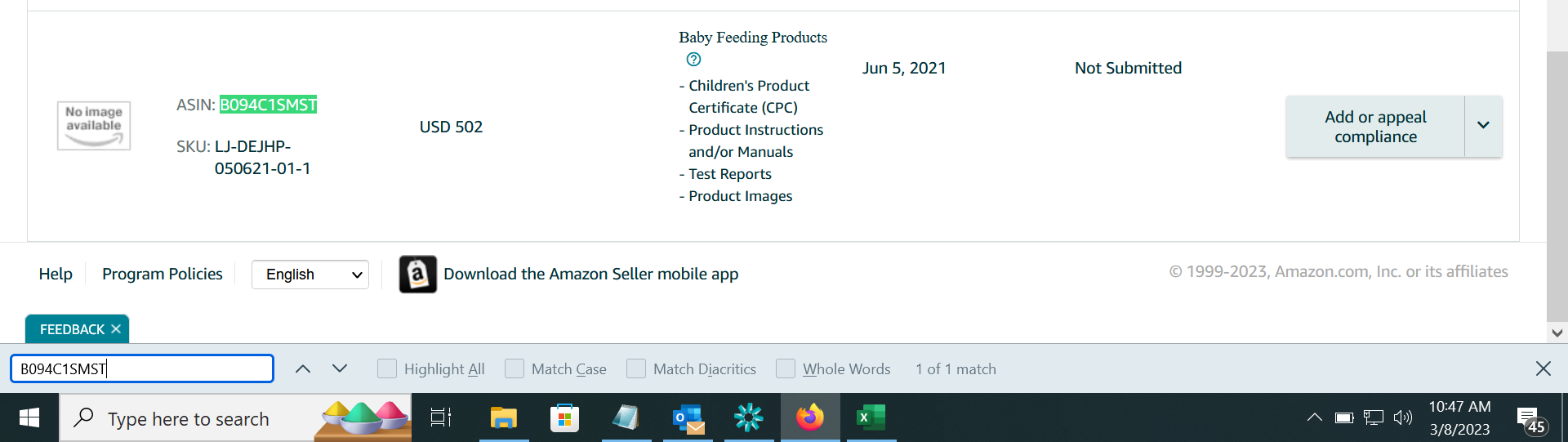Click the Add or appeal compliance button
The image size is (1568, 442).
(1375, 127)
